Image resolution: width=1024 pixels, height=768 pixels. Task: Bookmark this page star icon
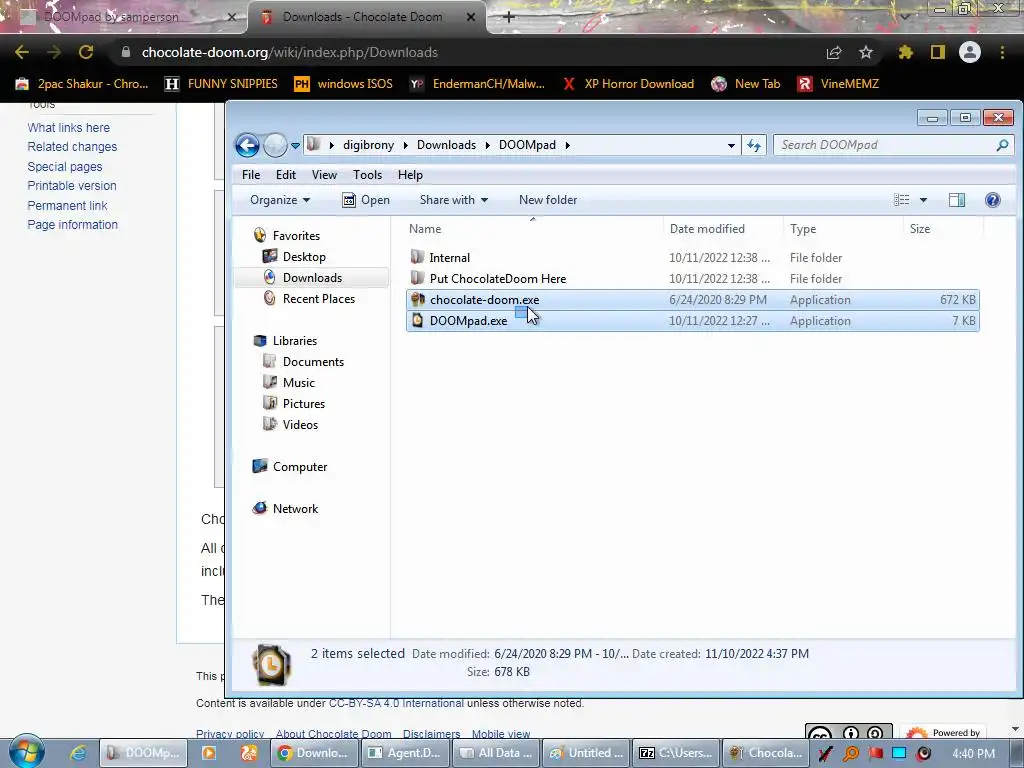tap(866, 52)
